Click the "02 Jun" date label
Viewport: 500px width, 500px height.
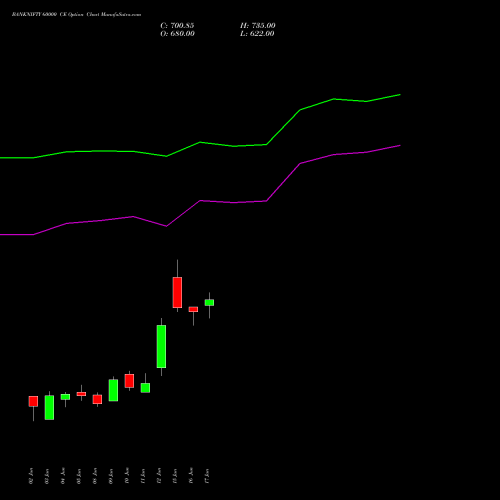point(31,476)
